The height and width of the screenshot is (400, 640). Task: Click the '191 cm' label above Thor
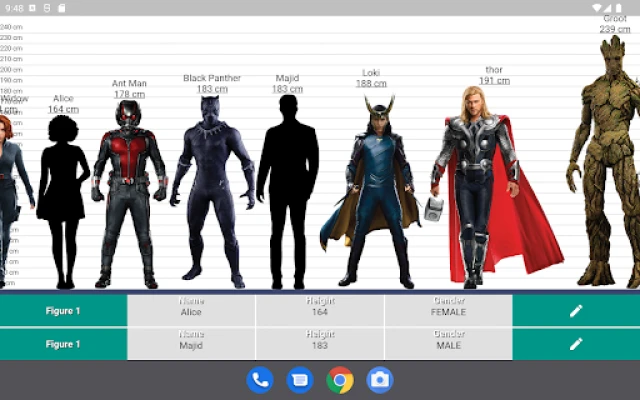[494, 81]
